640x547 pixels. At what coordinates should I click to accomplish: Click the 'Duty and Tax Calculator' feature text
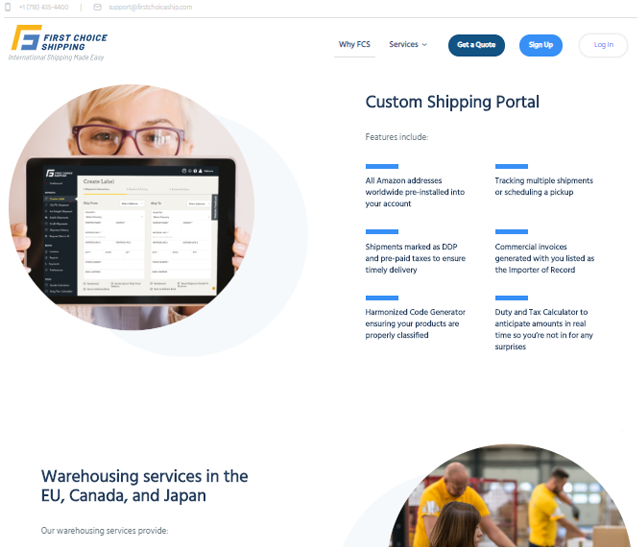[x=544, y=329]
